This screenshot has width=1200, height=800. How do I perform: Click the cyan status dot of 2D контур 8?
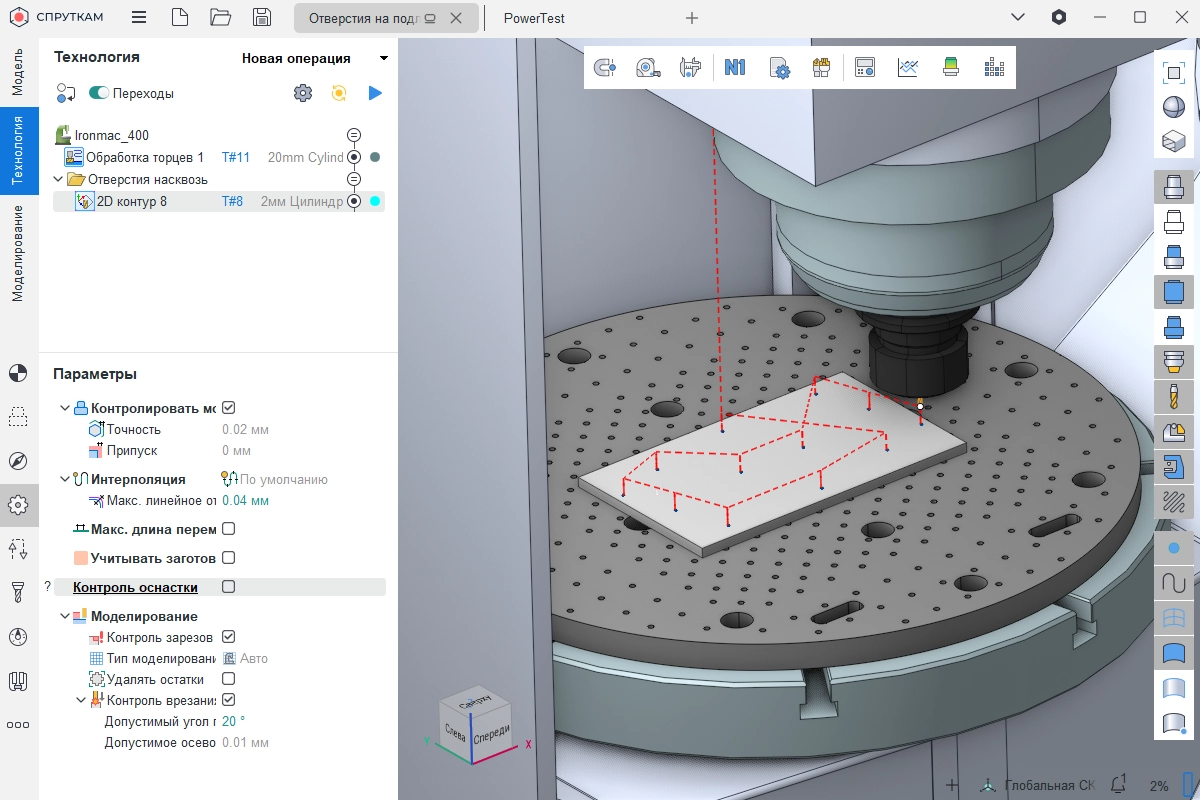coord(375,201)
